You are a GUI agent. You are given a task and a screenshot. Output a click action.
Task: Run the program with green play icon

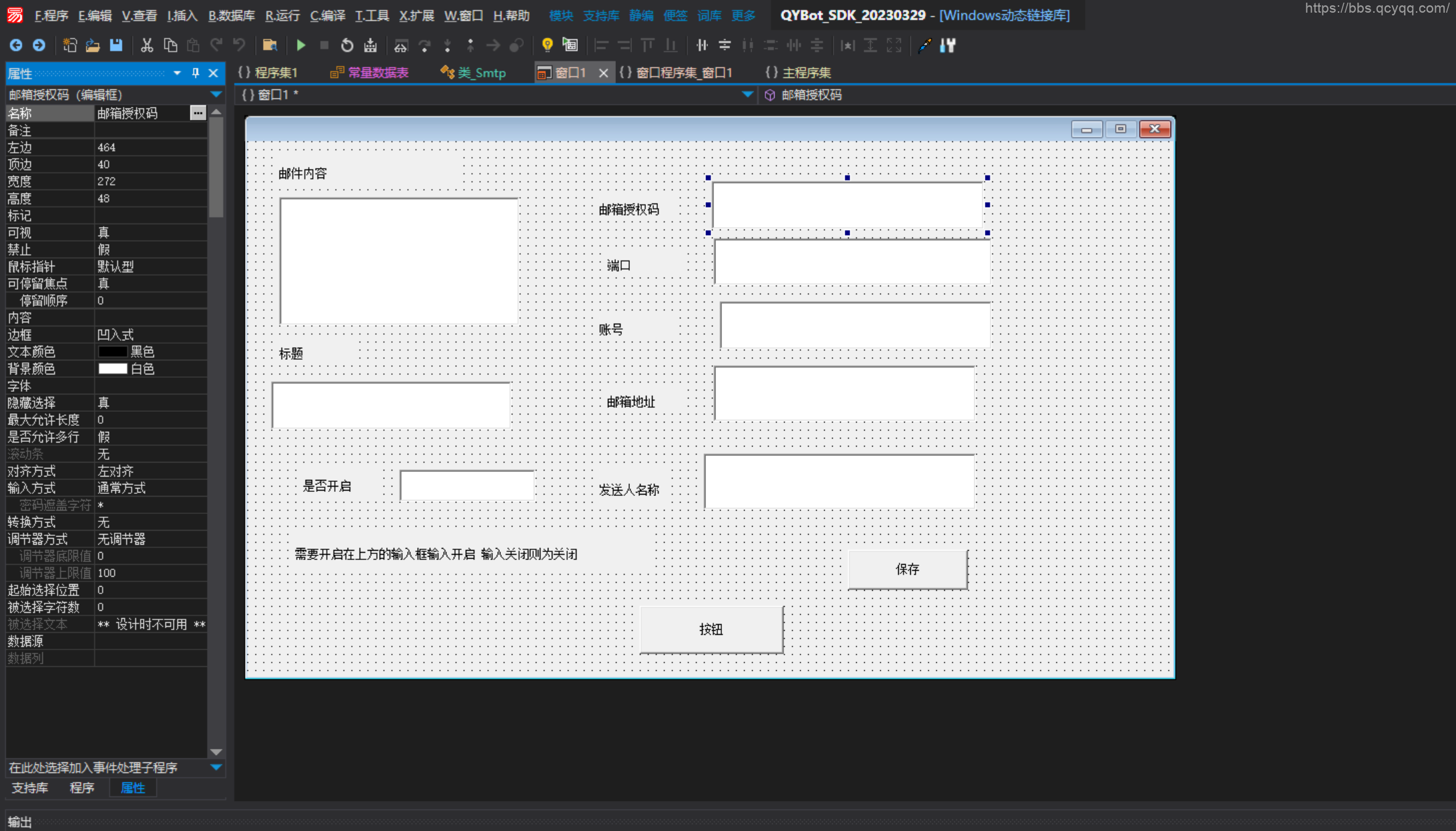click(301, 45)
